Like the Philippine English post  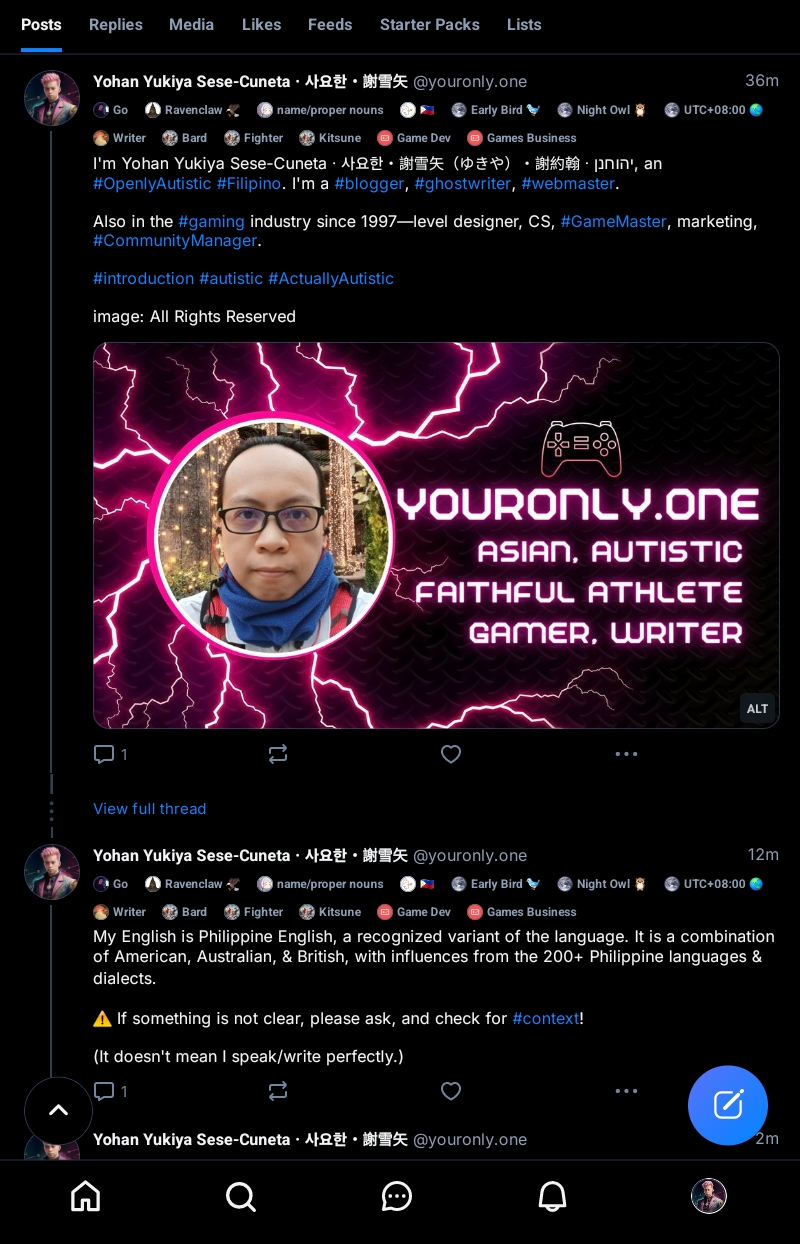[x=451, y=1091]
